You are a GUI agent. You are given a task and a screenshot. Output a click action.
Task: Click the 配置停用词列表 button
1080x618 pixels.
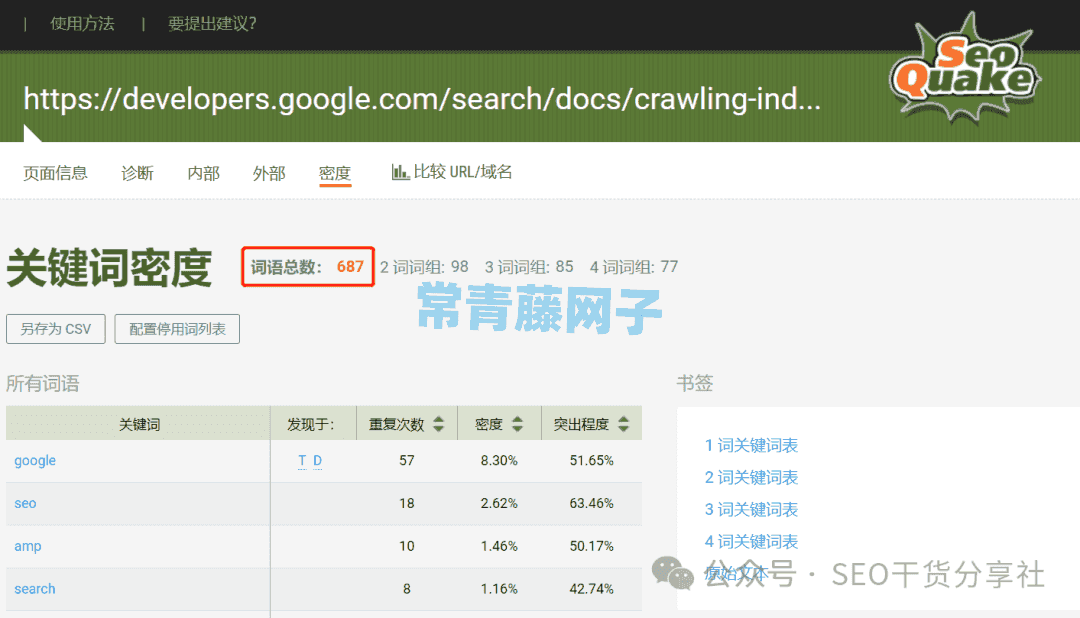tap(177, 329)
